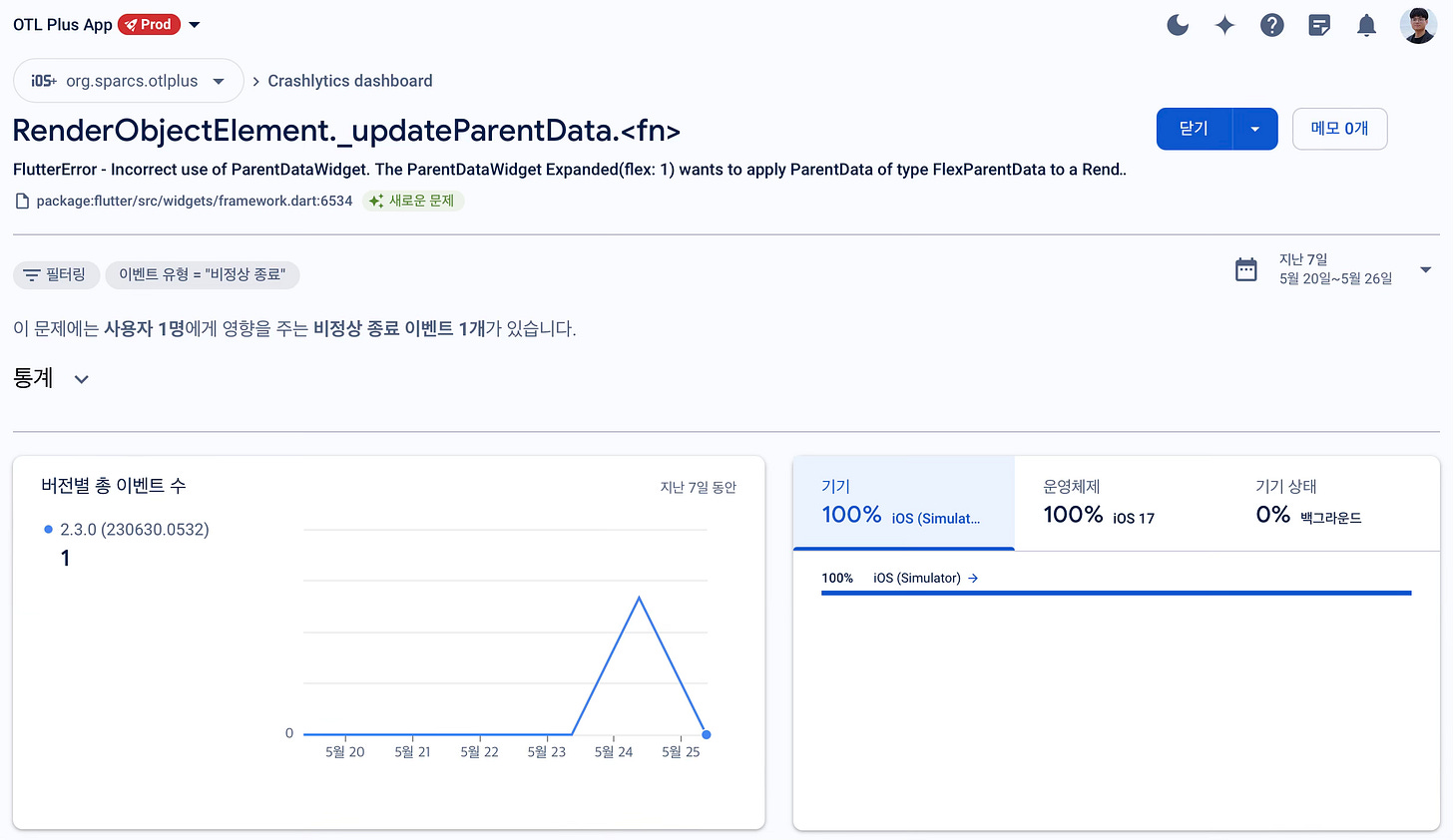
Task: Click the calendar icon for date range
Action: coord(1246,269)
